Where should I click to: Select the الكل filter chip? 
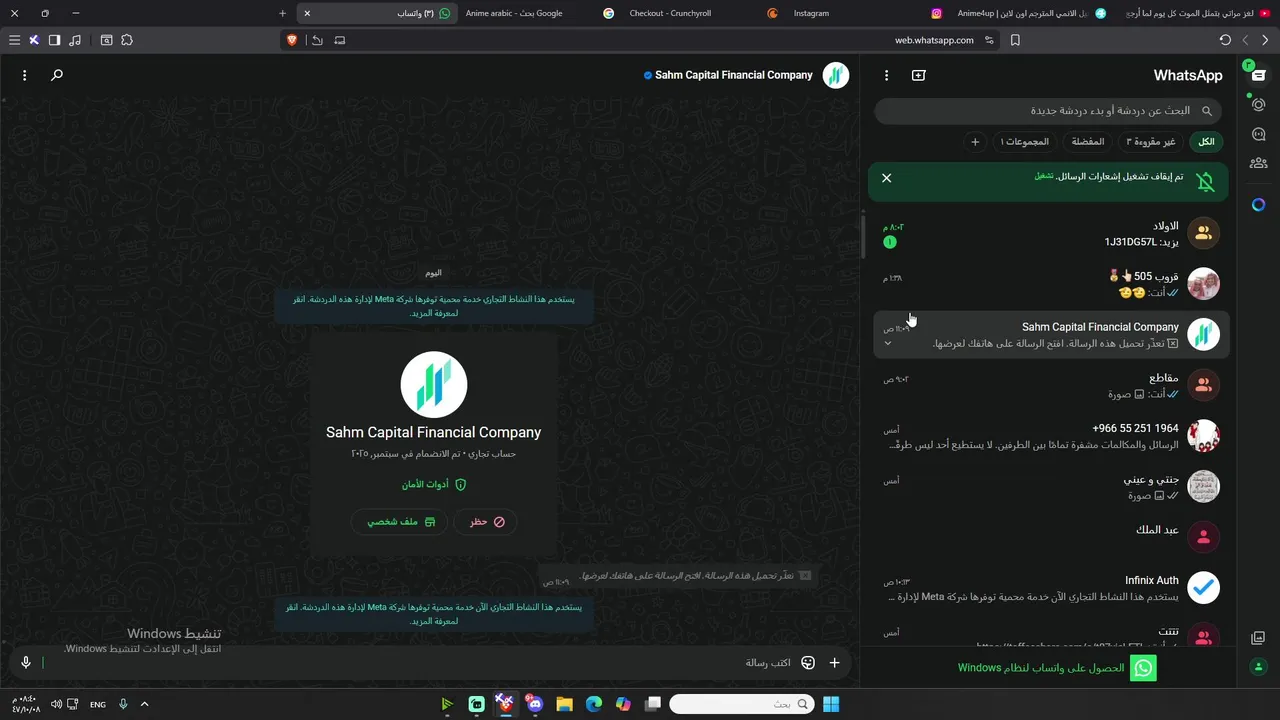(1207, 142)
